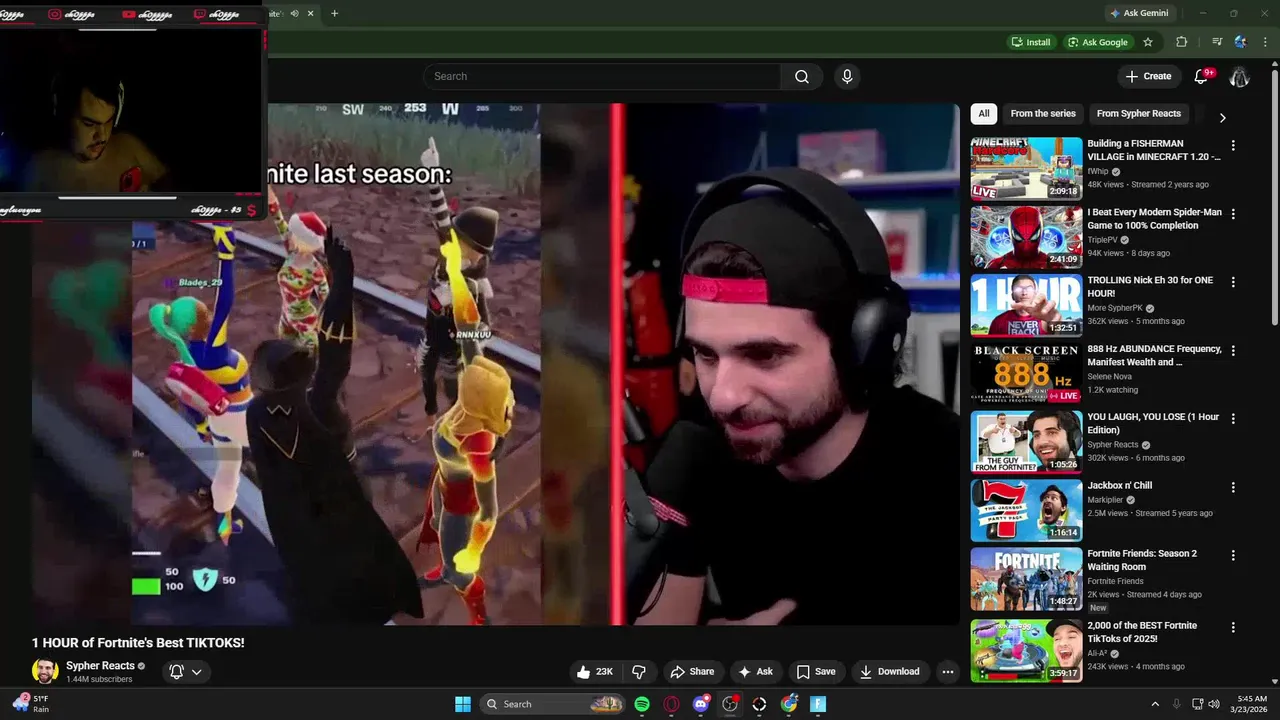The image size is (1280, 720).
Task: Mute the tab via the speaker icon
Action: click(x=294, y=13)
